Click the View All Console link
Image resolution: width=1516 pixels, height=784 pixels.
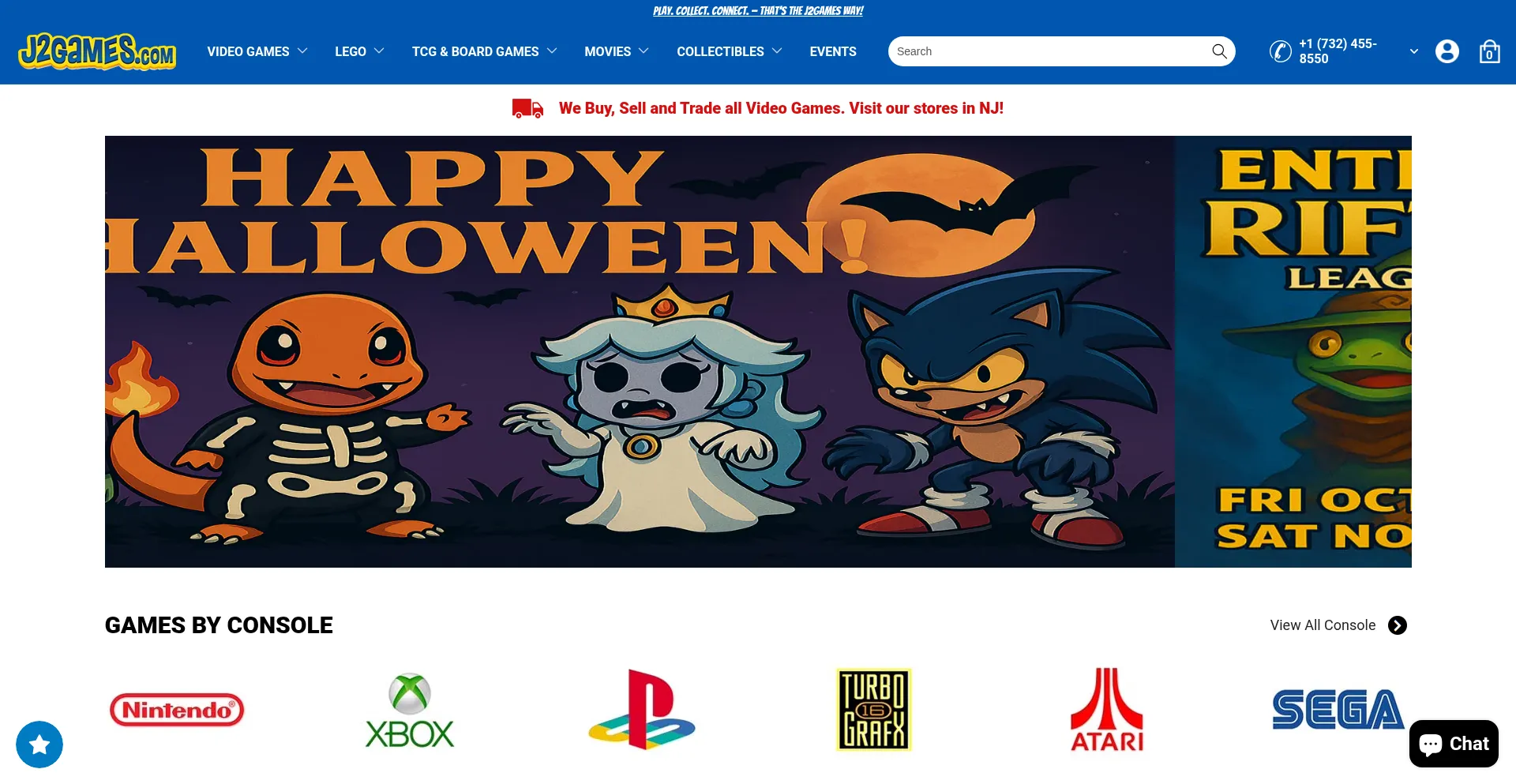(x=1323, y=625)
